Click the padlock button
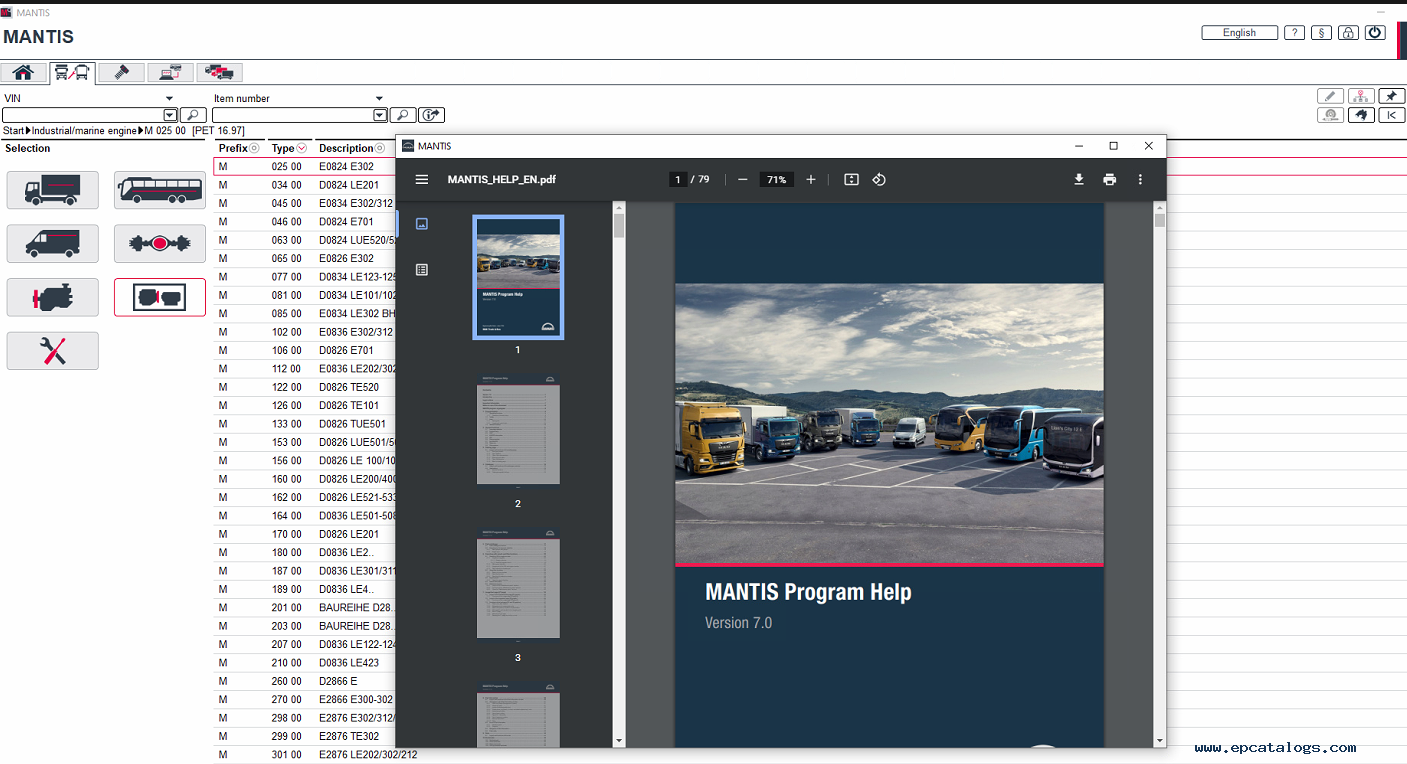 pos(1348,33)
